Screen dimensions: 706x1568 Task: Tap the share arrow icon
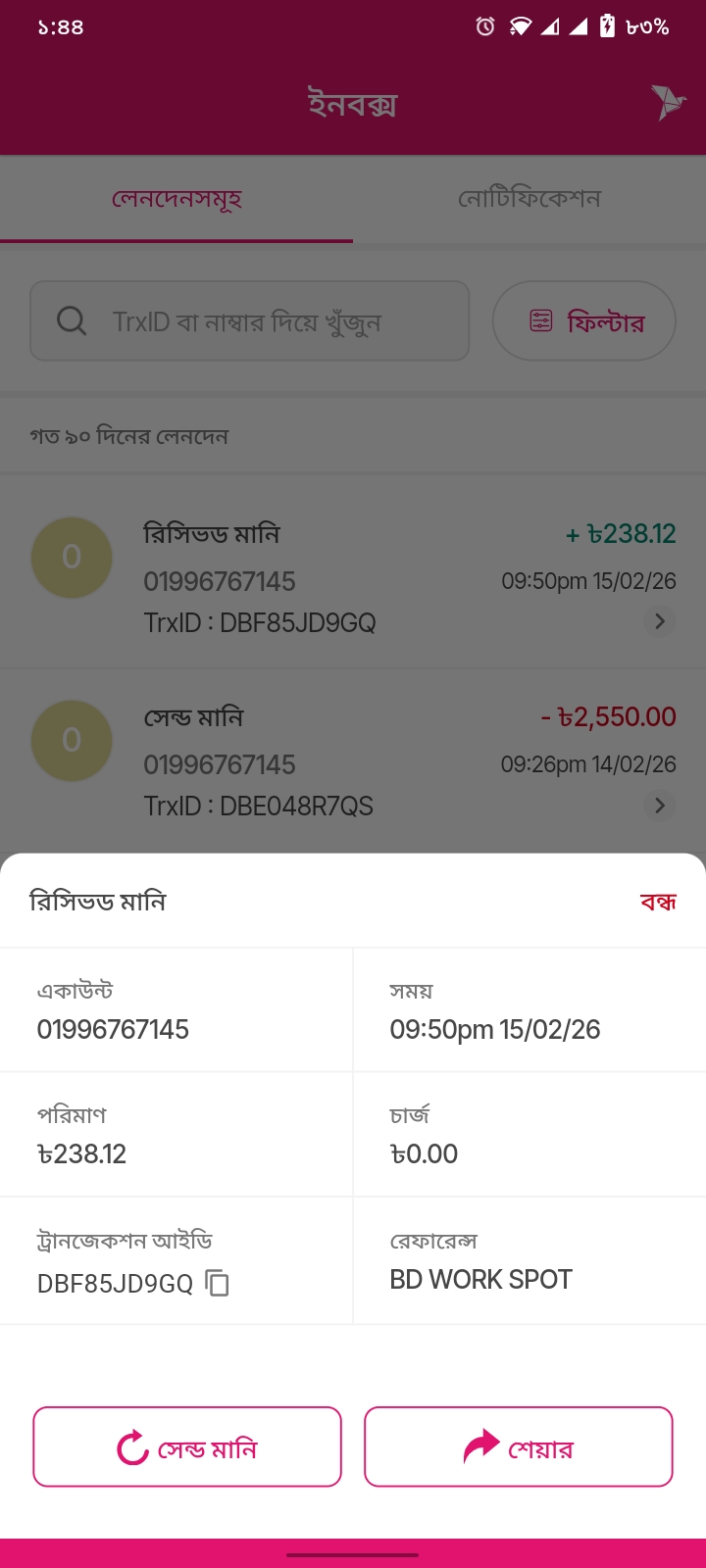click(x=480, y=1447)
